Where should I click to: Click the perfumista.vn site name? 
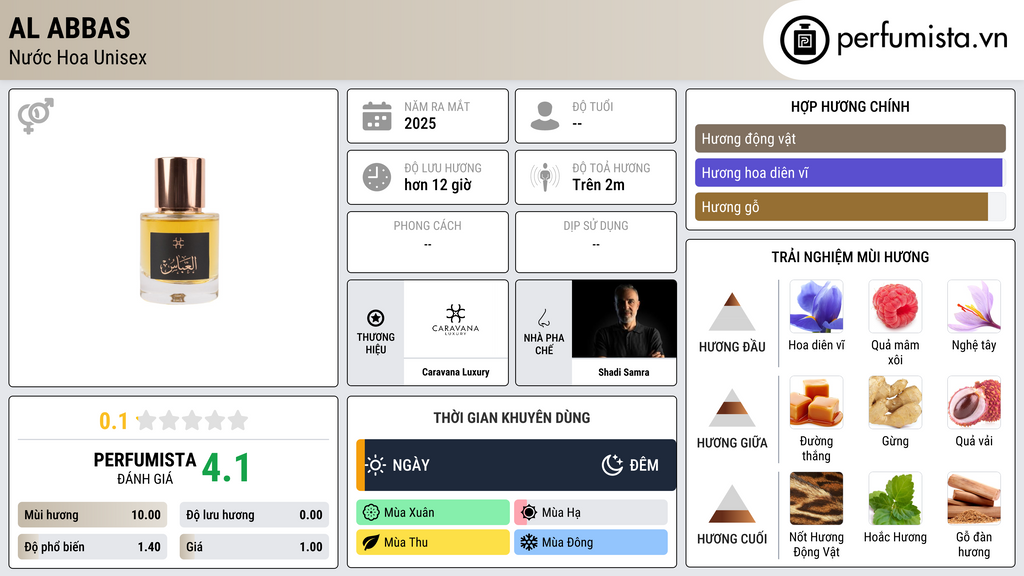[x=922, y=38]
